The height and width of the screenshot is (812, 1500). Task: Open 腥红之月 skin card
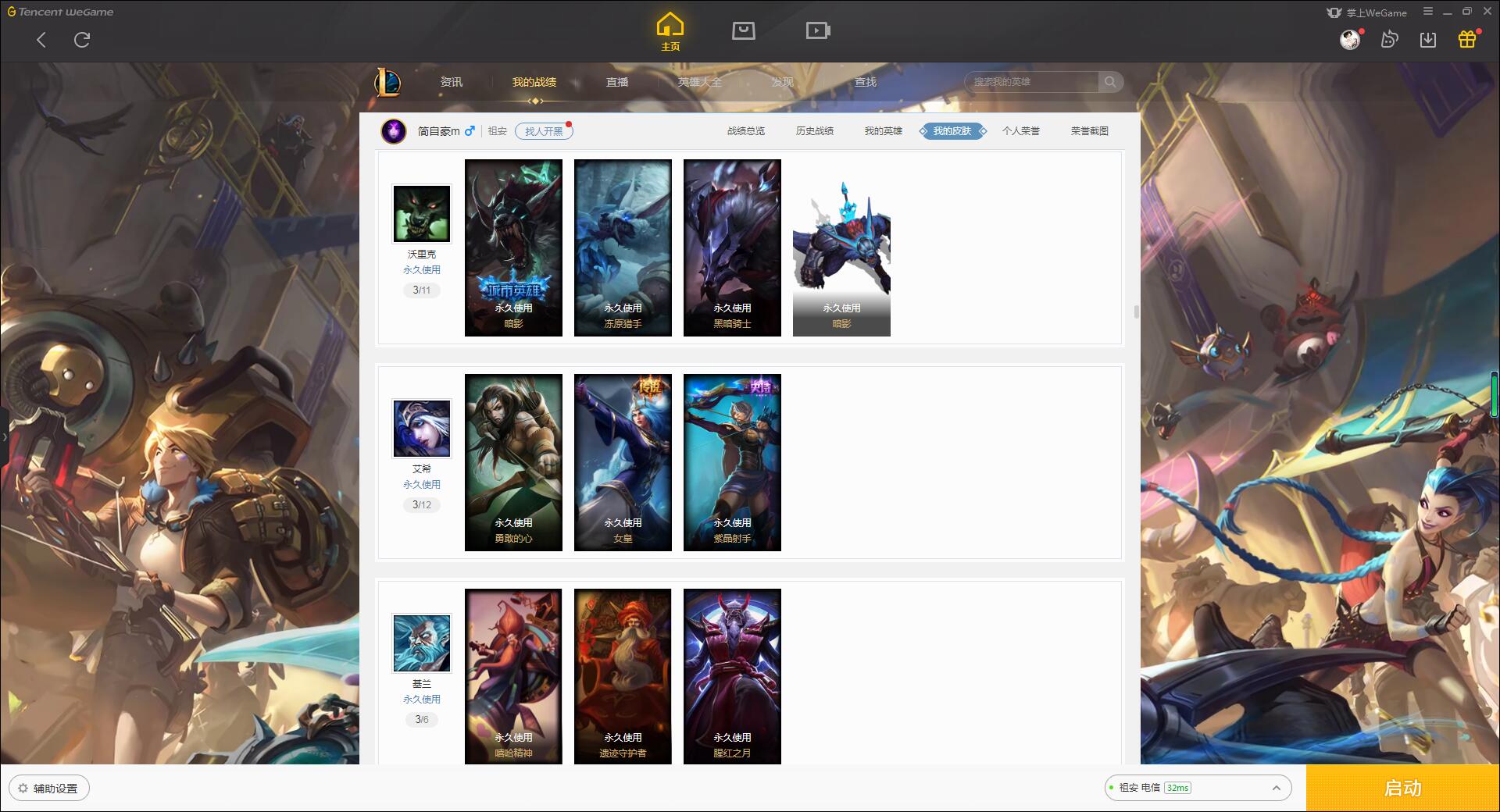[x=732, y=676]
